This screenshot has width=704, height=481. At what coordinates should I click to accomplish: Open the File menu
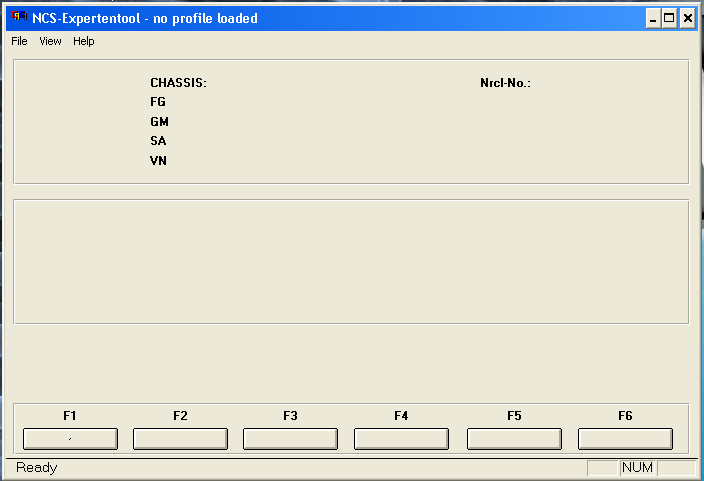[19, 41]
